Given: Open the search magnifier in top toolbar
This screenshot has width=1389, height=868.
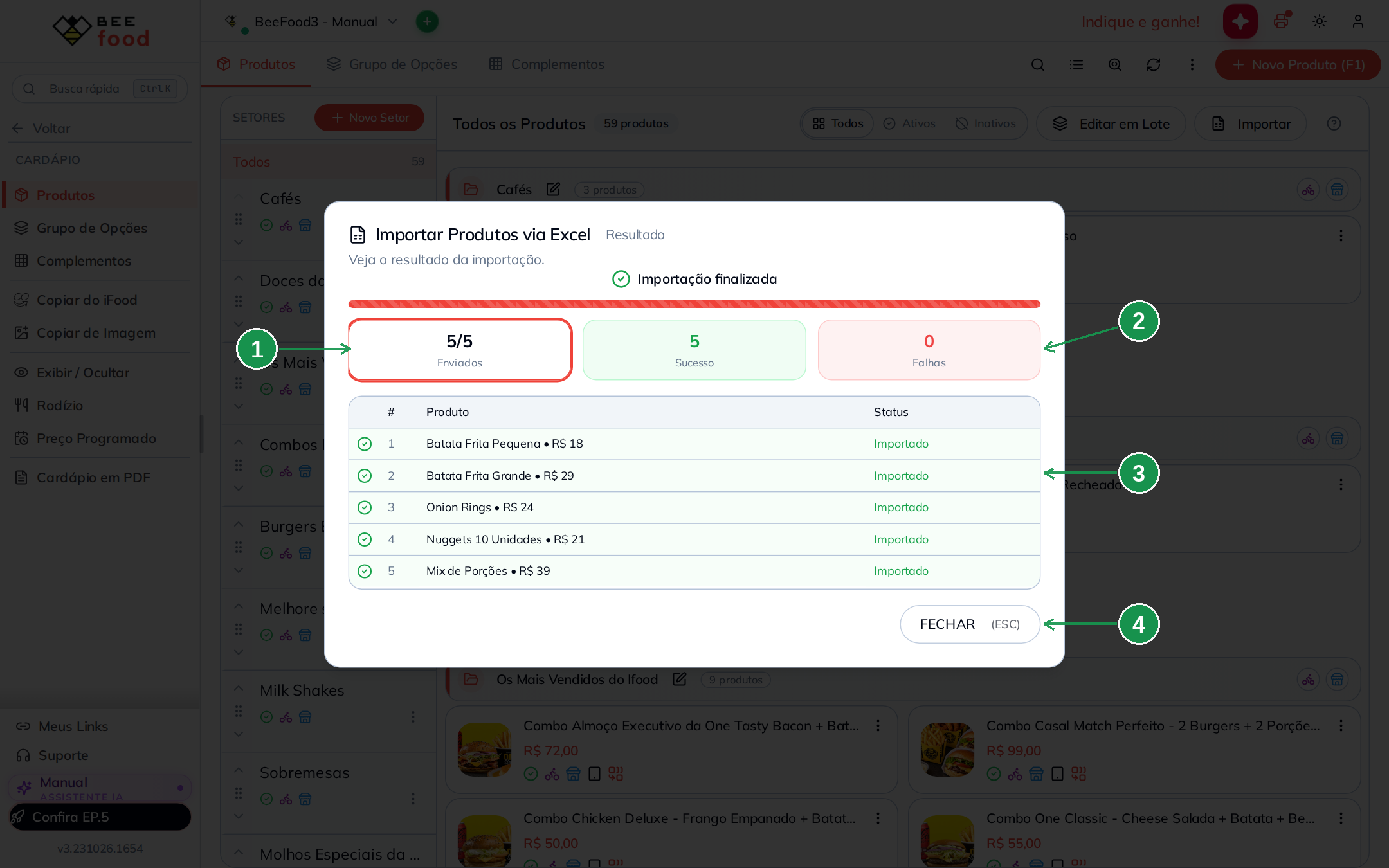Looking at the screenshot, I should pyautogui.click(x=1038, y=64).
